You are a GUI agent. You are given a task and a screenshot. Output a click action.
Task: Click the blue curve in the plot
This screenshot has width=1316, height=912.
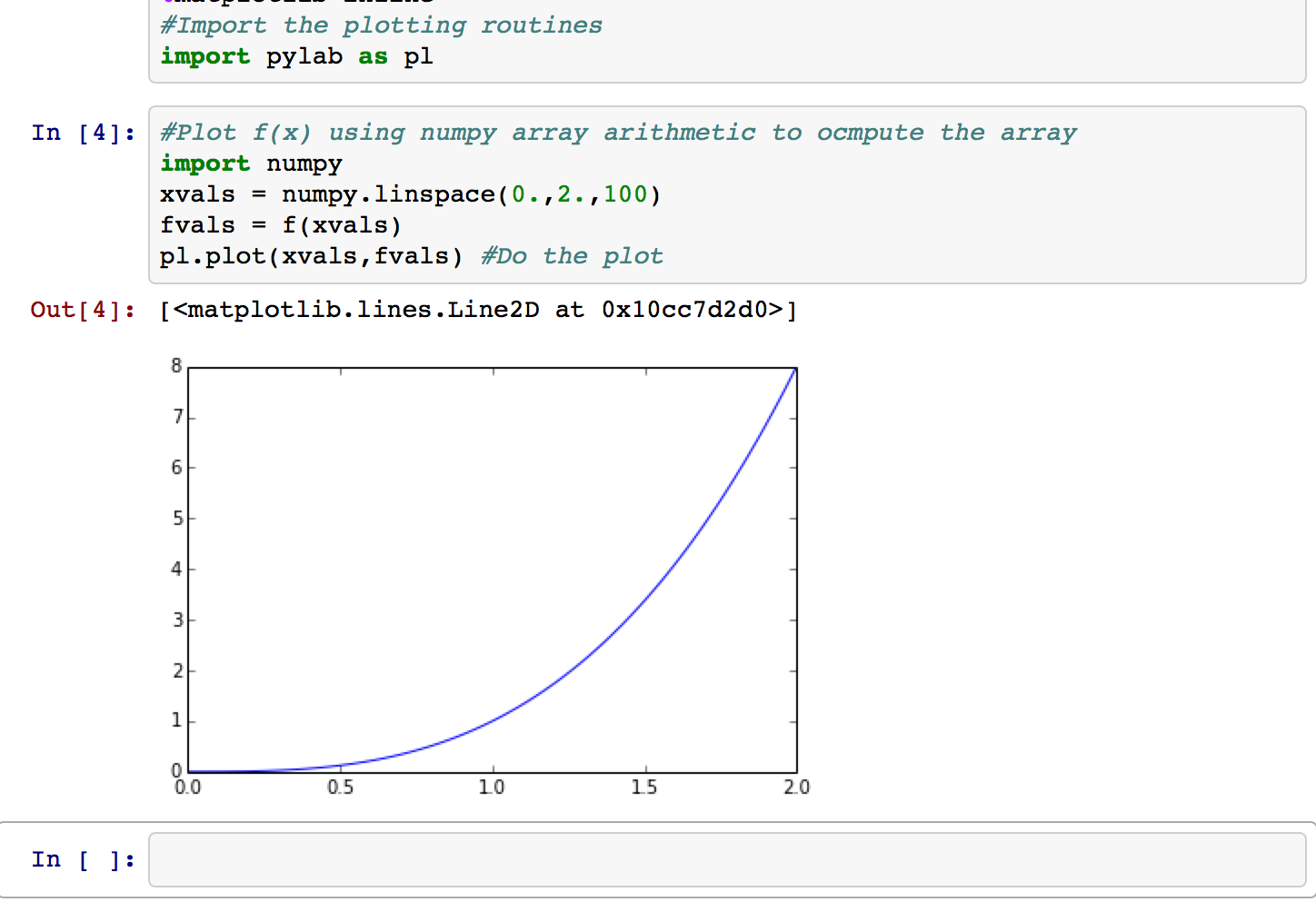click(x=645, y=600)
